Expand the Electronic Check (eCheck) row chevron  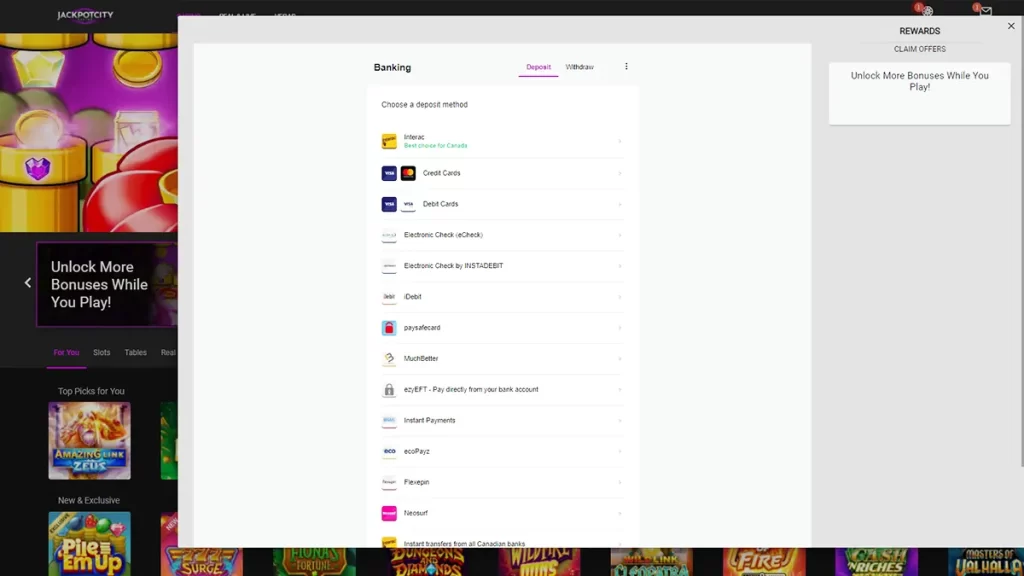tap(620, 235)
